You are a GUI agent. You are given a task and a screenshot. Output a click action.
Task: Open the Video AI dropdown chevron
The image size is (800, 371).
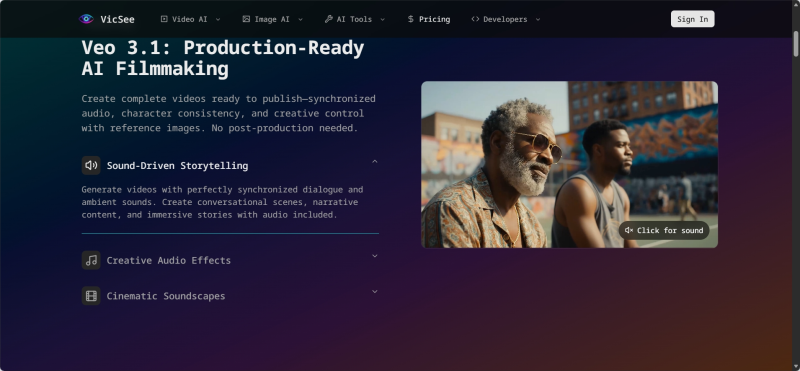[x=218, y=19]
